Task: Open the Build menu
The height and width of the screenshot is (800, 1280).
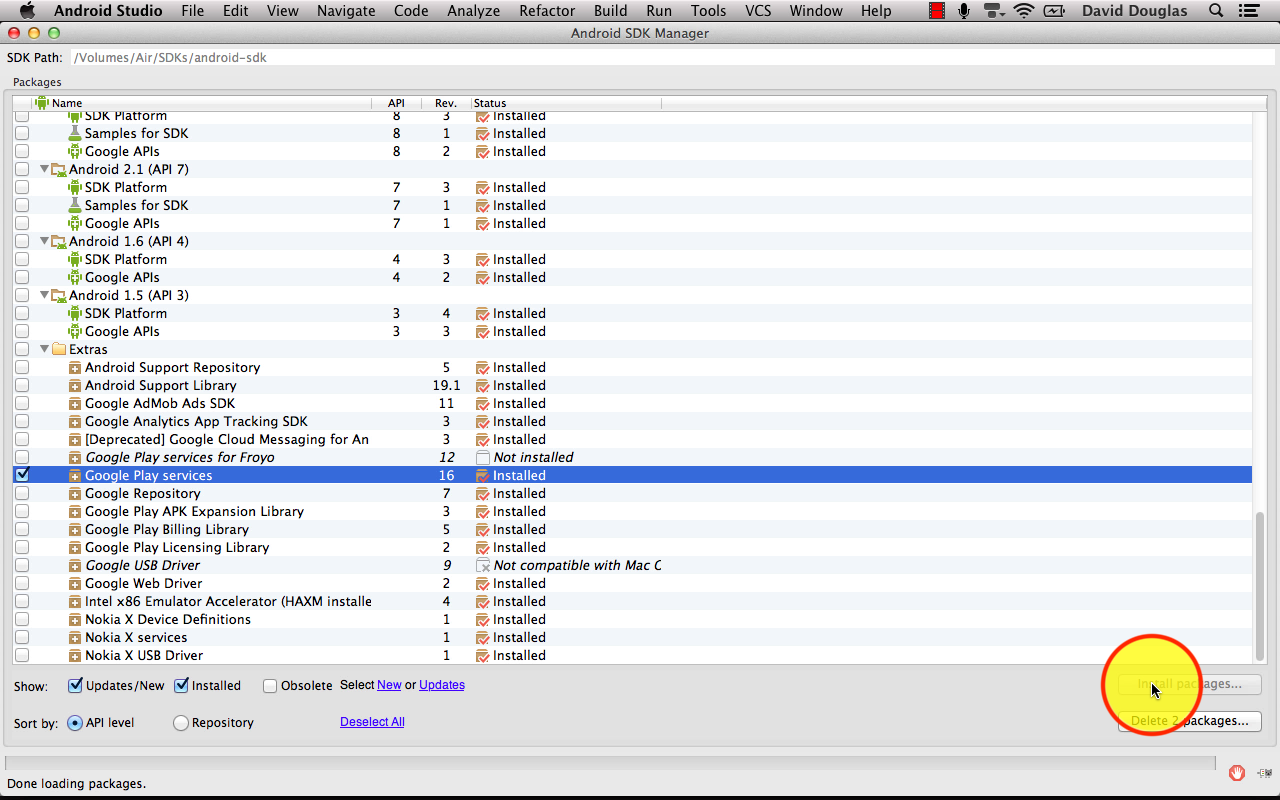Action: (x=611, y=11)
